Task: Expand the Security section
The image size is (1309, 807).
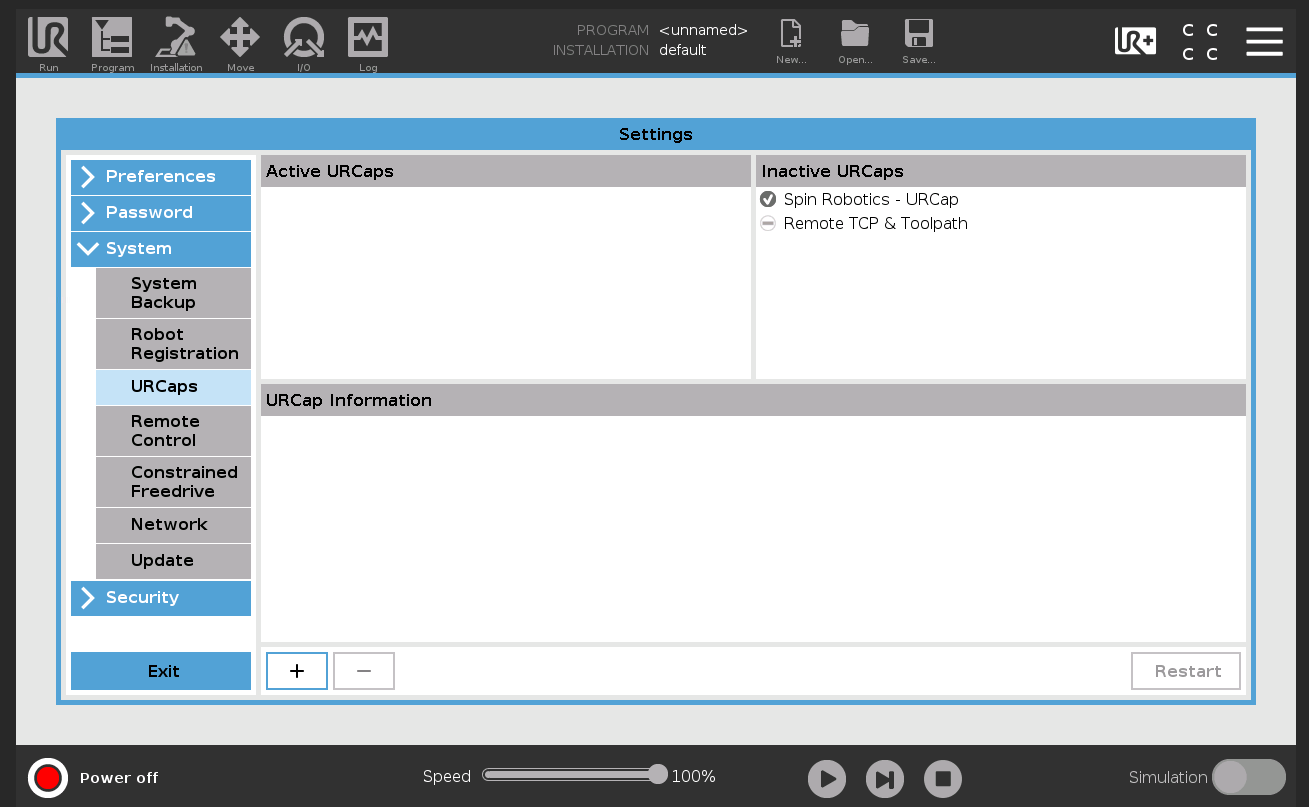Action: coord(161,598)
